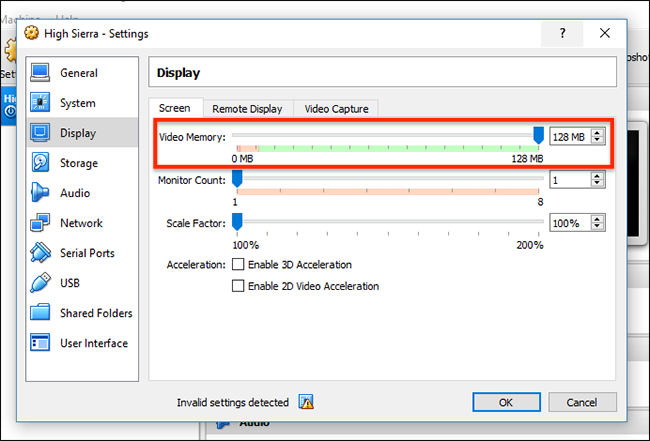Click the Video Memory 128 MB field
Screen dimensions: 650x441
click(571, 136)
